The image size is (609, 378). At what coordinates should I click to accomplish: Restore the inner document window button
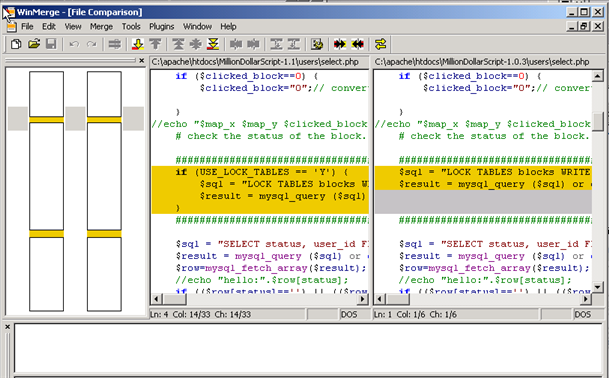pyautogui.click(x=584, y=26)
